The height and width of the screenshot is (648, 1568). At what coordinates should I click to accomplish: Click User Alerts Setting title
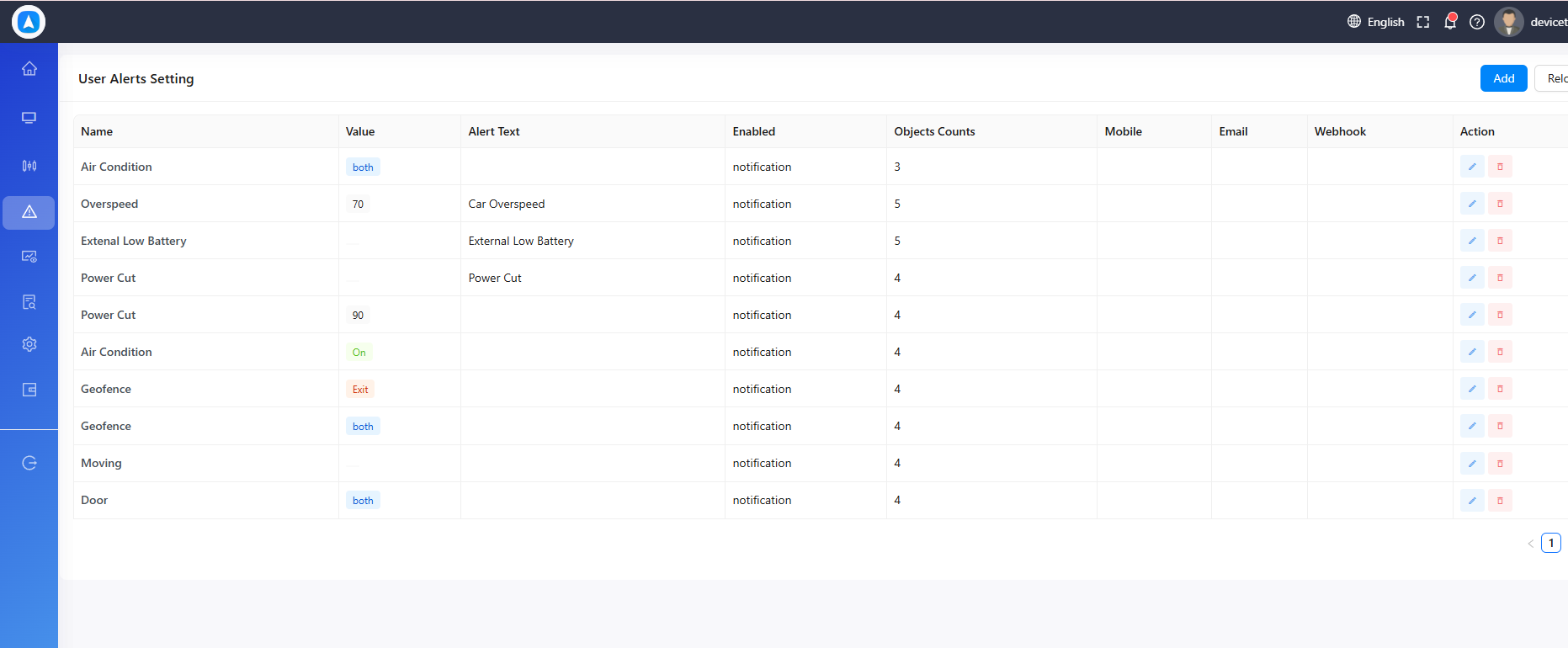coord(136,78)
